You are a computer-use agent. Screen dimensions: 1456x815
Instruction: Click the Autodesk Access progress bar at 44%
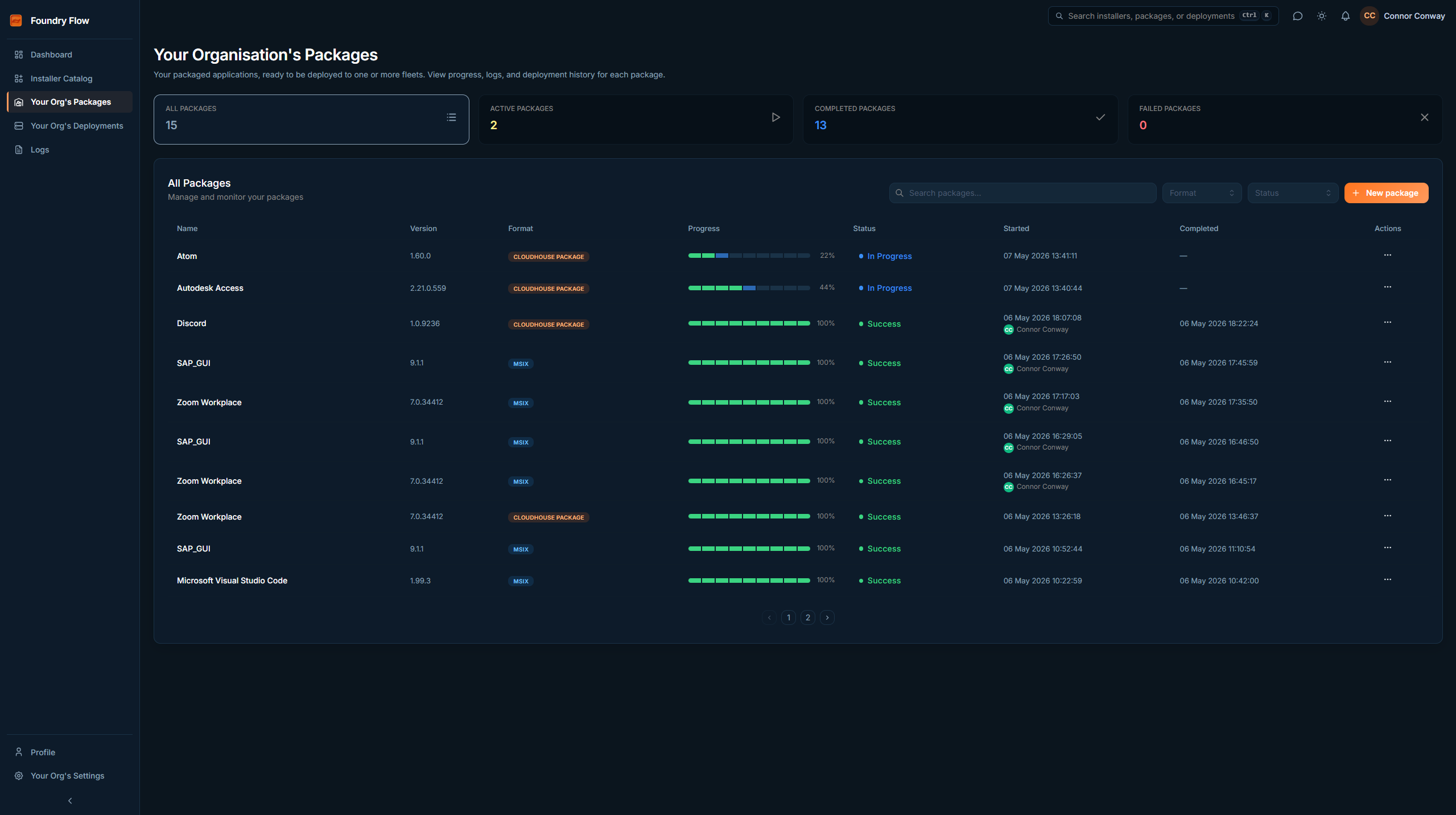[749, 288]
